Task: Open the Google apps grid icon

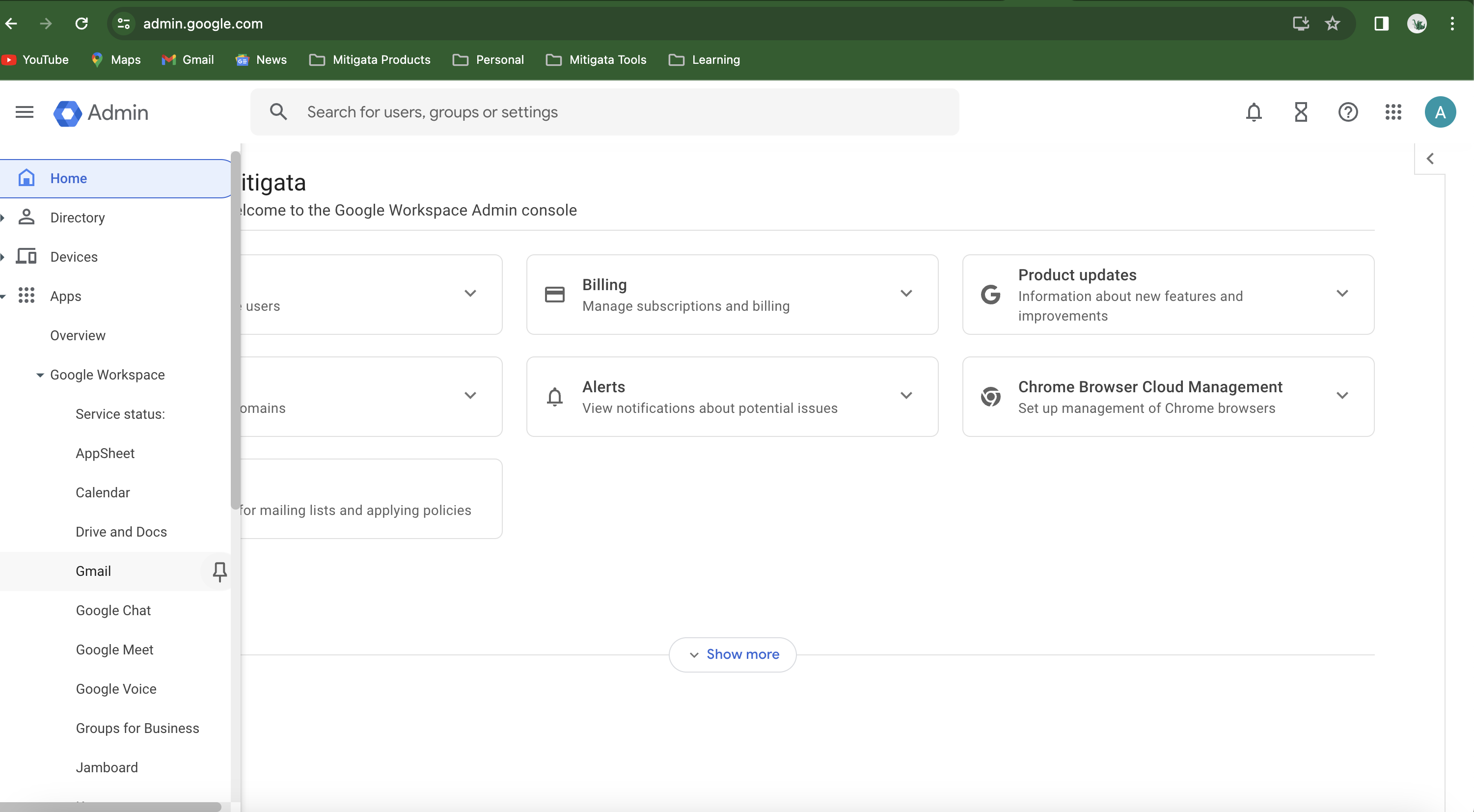Action: tap(1394, 112)
